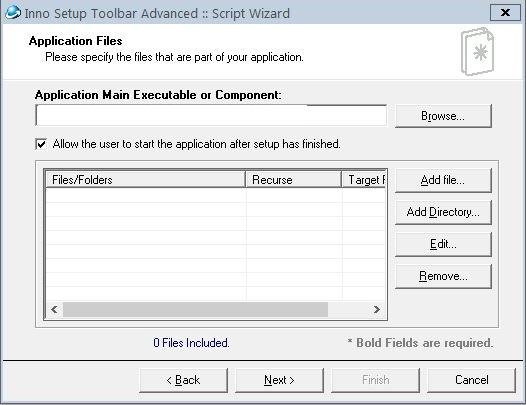Click the first empty row in files list

tap(215, 195)
